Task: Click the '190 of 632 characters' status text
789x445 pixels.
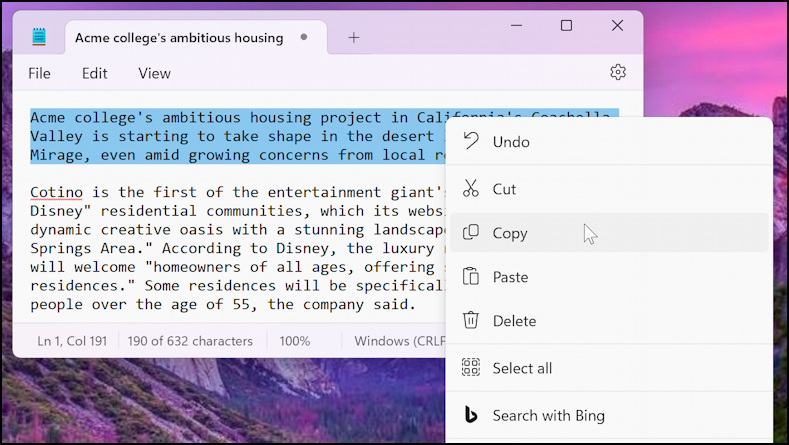Action: [x=190, y=341]
